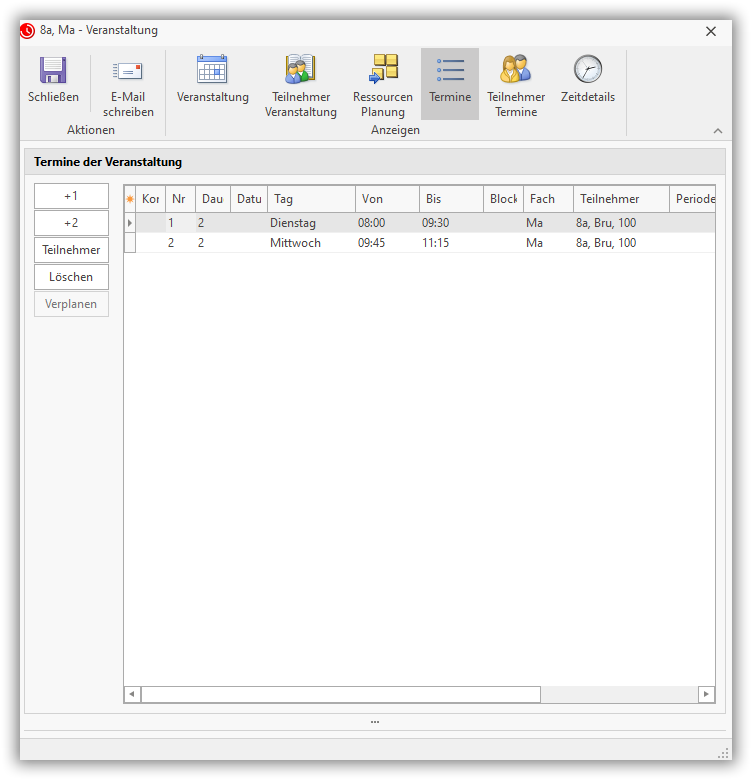The width and height of the screenshot is (752, 780).
Task: Select the Mittwoch appointment row
Action: click(295, 243)
